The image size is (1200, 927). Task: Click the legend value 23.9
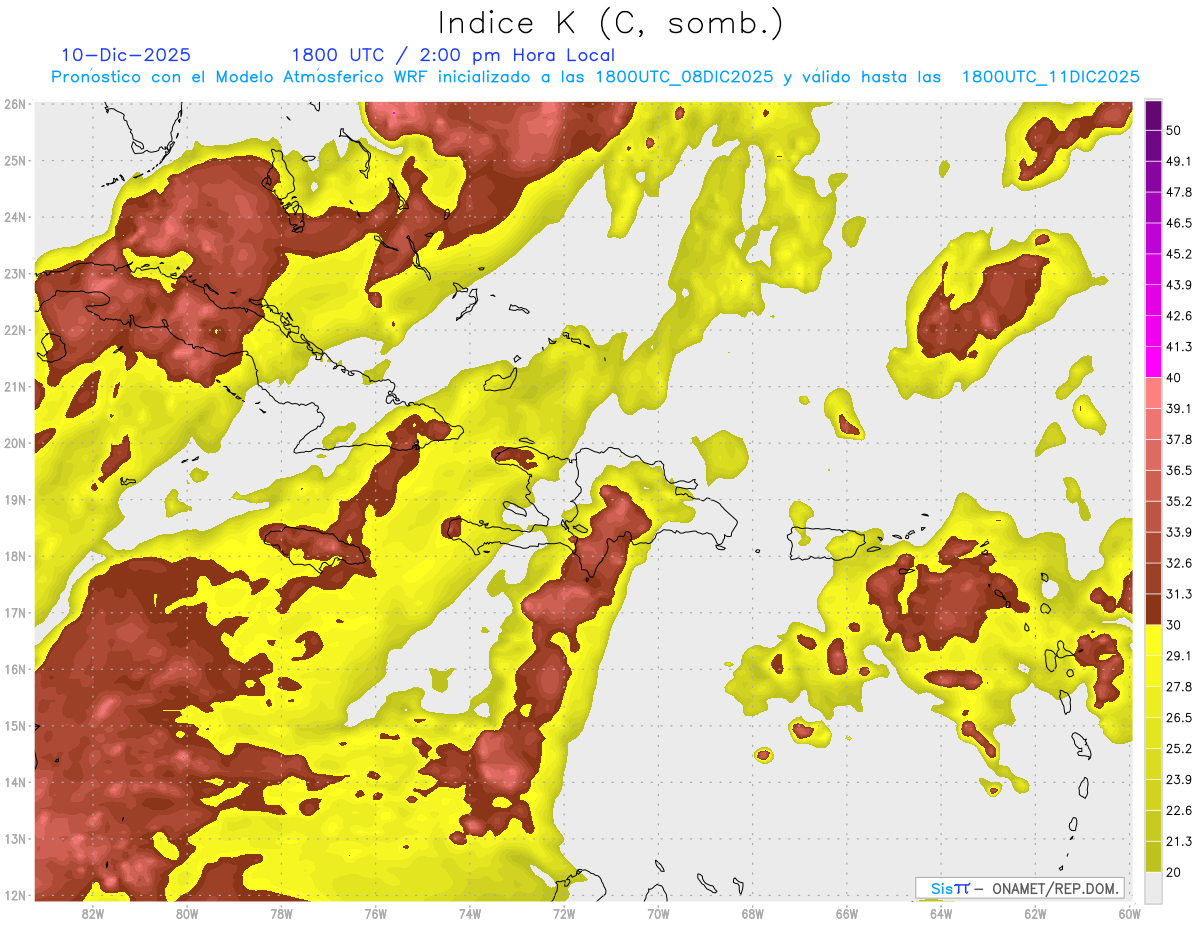pos(1178,780)
